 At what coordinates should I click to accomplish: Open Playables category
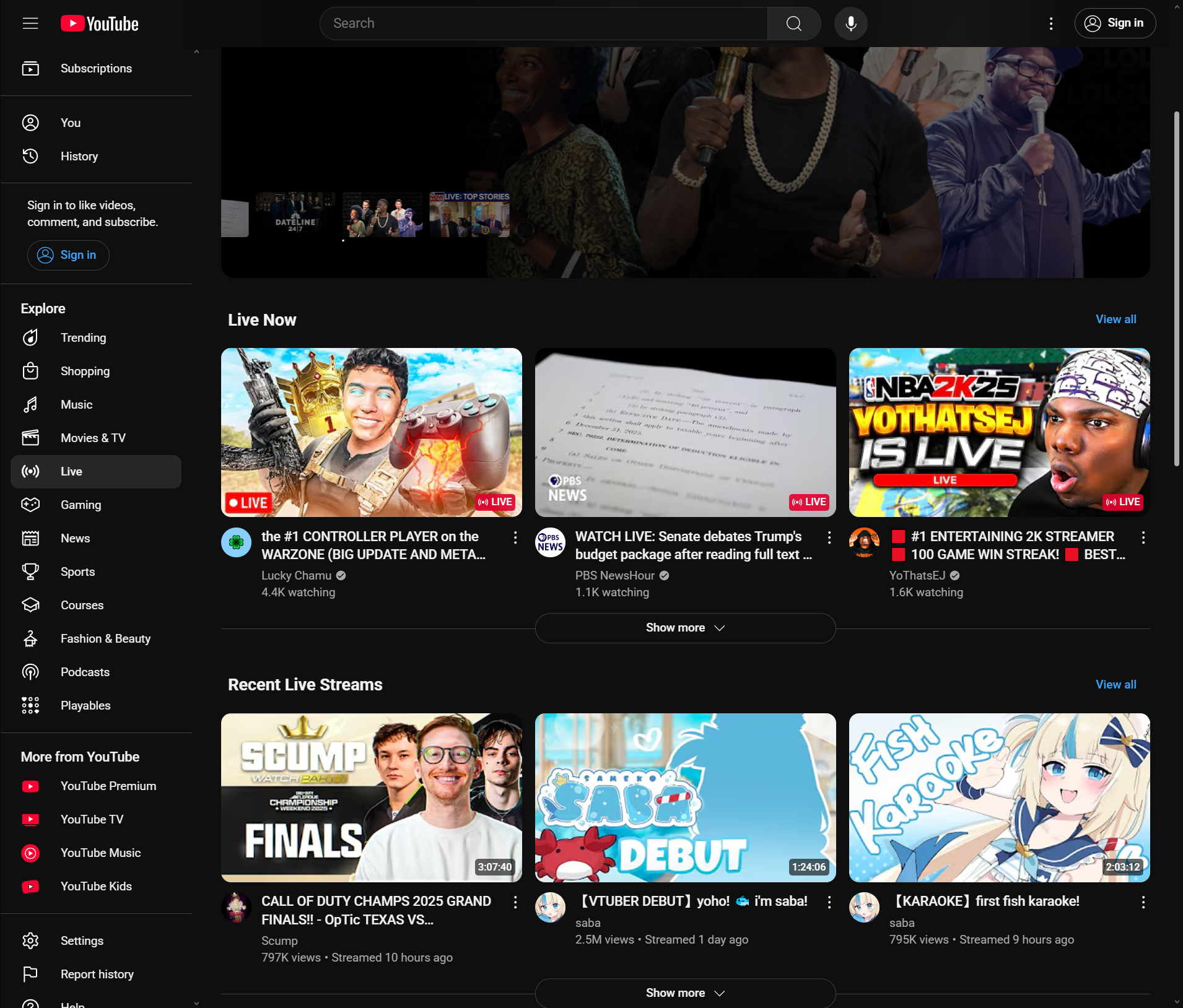click(96, 706)
